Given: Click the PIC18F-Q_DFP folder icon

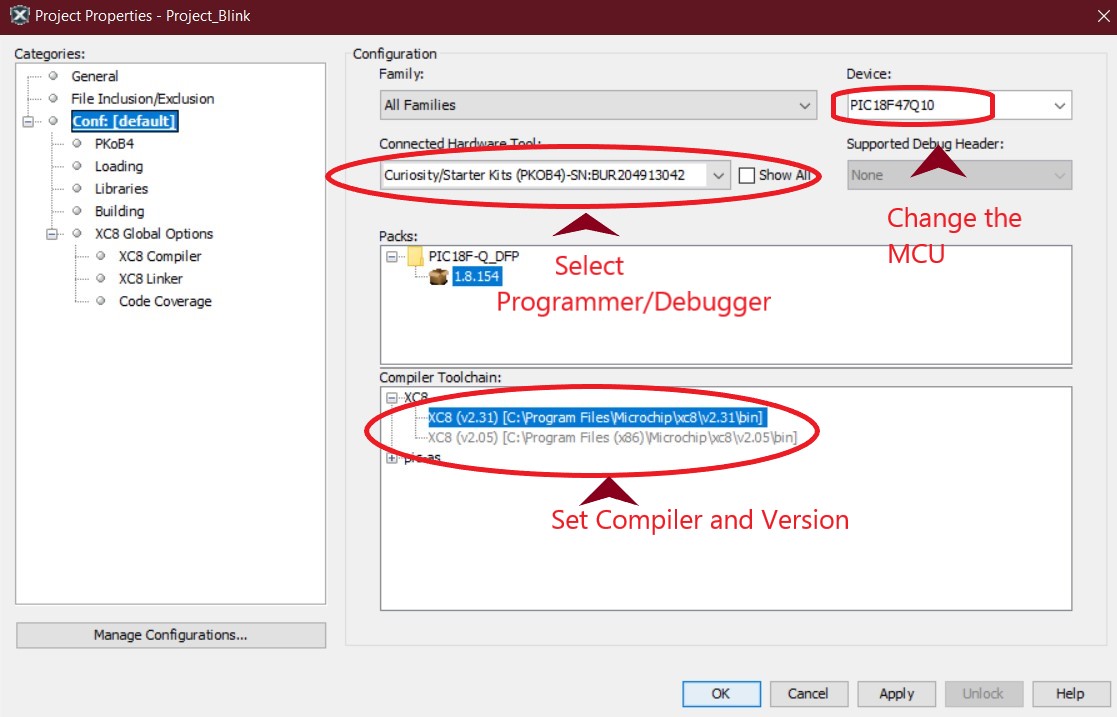Looking at the screenshot, I should coord(415,257).
